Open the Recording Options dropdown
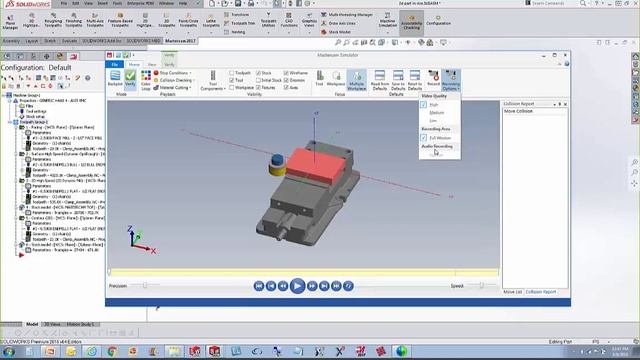Viewport: 640px width, 360px height. pos(451,80)
